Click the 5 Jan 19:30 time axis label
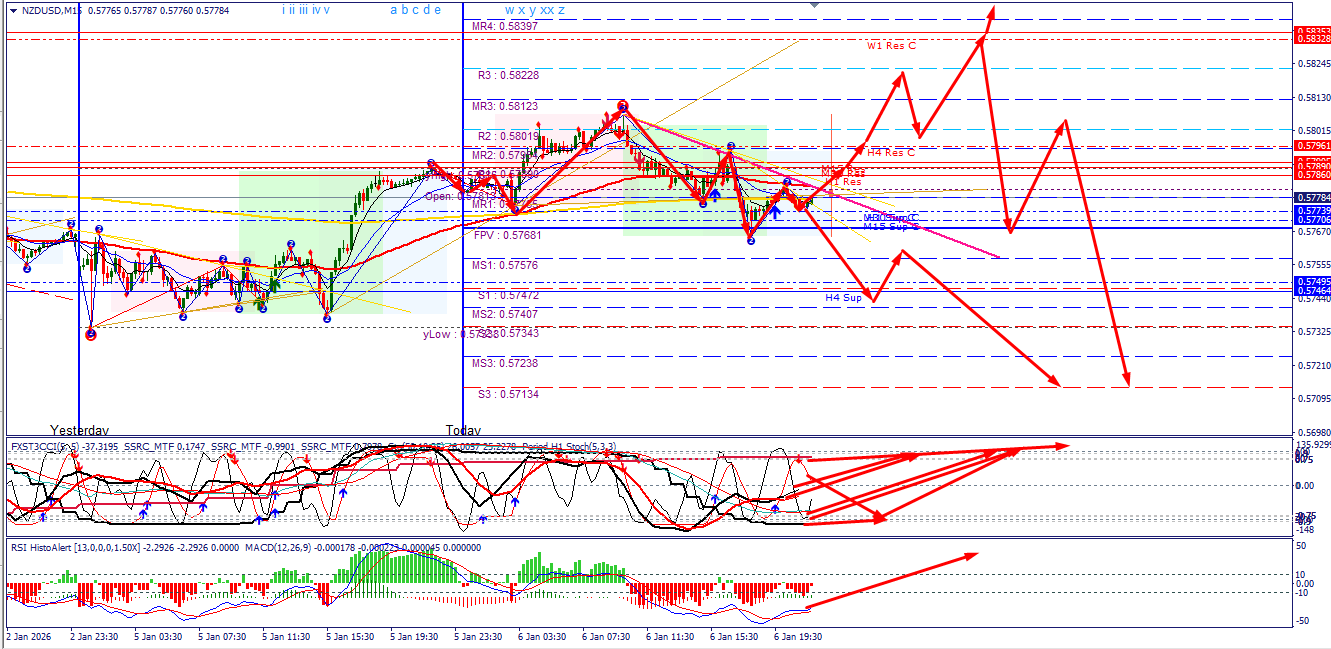Screen dimensions: 1331x649 [414, 635]
